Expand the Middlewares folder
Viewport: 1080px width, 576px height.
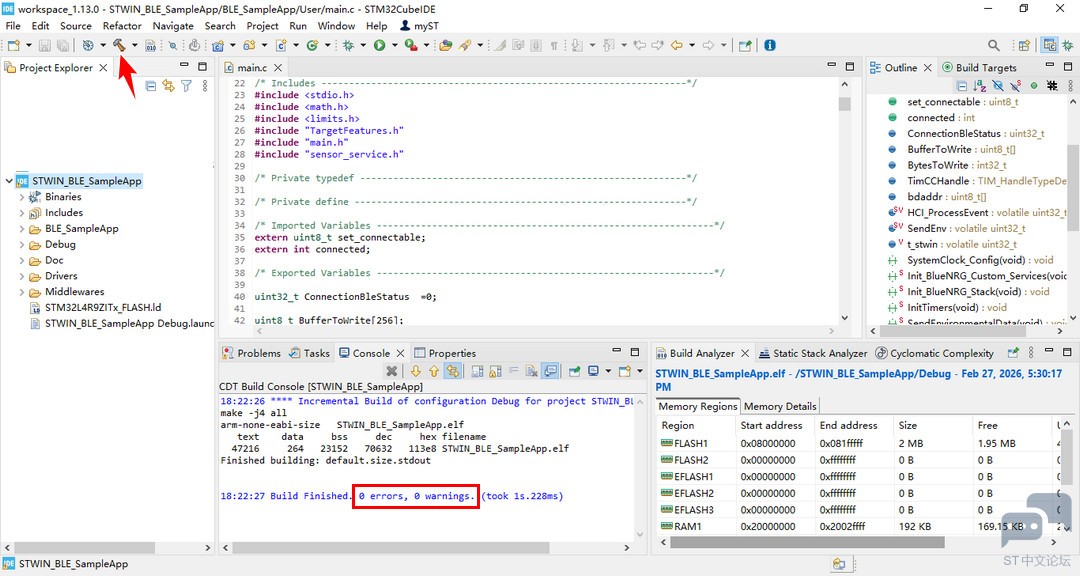pos(20,292)
